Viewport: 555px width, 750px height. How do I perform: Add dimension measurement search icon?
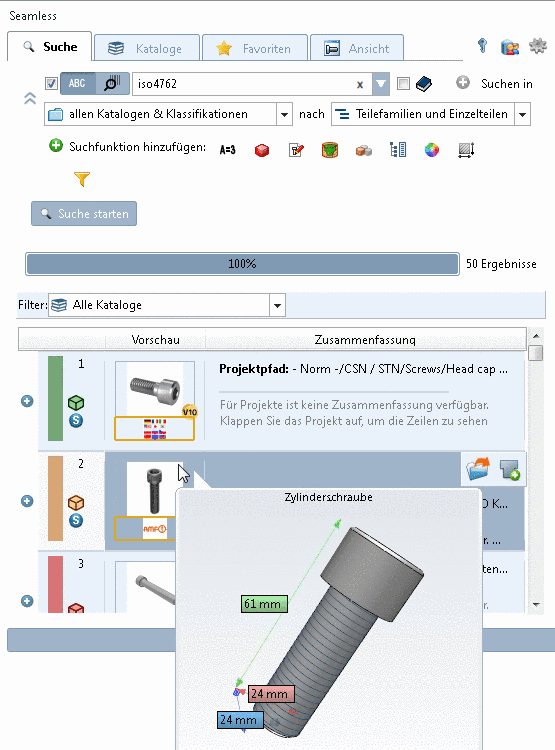point(466,150)
